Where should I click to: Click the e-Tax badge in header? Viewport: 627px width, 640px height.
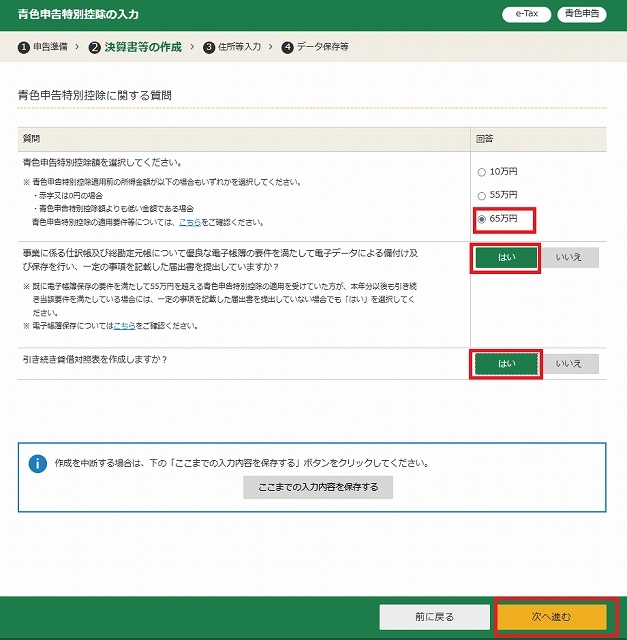tap(526, 14)
